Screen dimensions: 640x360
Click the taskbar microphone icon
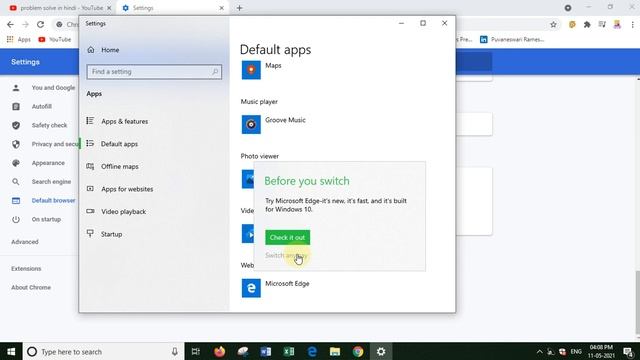tap(175, 351)
